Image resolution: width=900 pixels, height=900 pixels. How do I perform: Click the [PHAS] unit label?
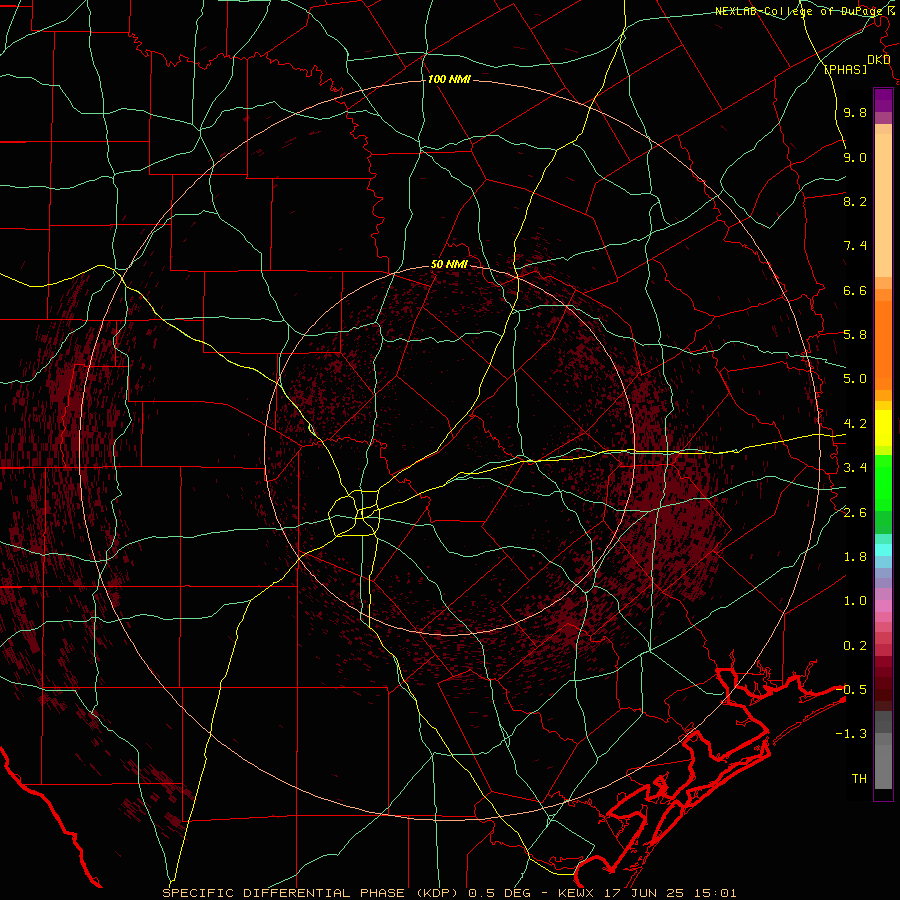pos(845,69)
